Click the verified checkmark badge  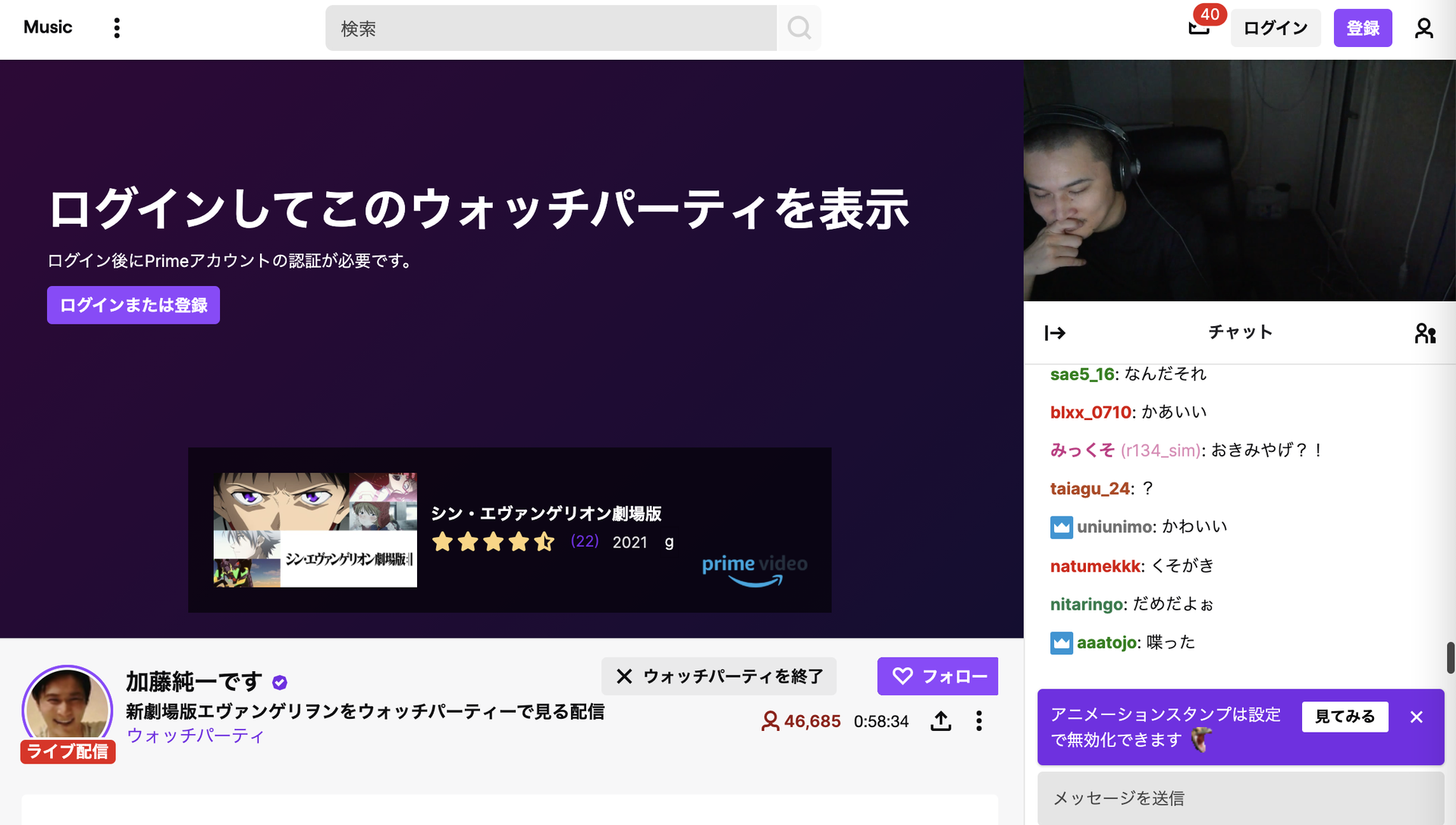pyautogui.click(x=280, y=682)
